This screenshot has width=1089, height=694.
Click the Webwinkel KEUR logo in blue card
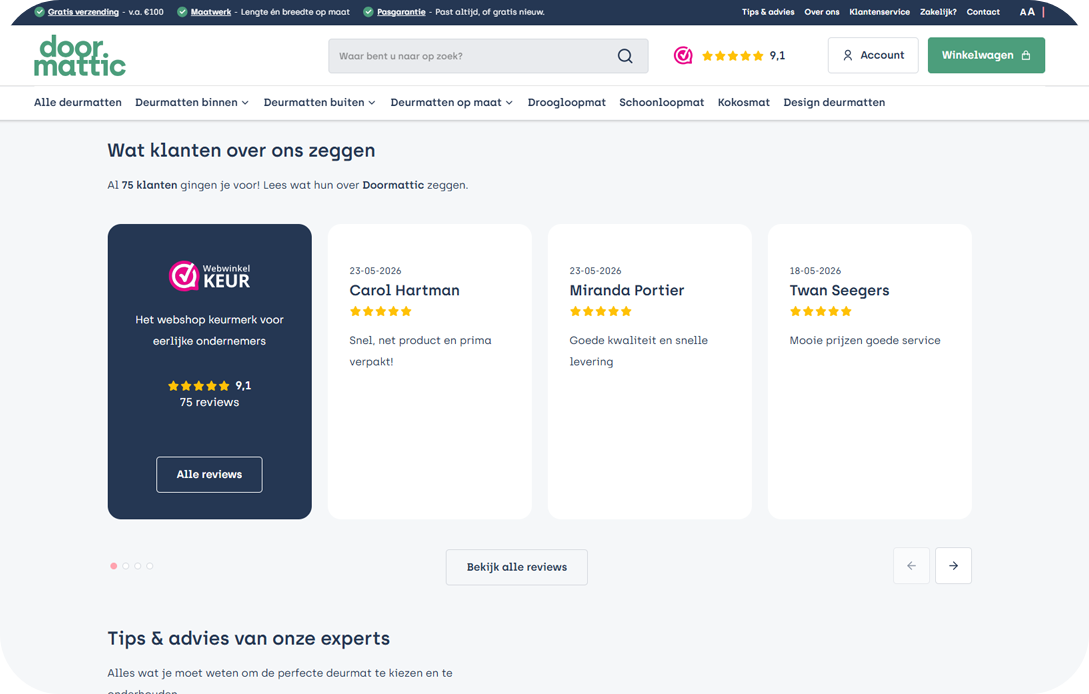(209, 276)
